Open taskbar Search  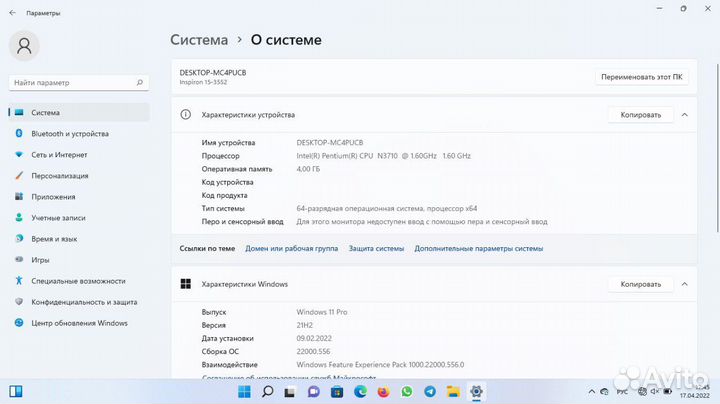pyautogui.click(x=268, y=392)
